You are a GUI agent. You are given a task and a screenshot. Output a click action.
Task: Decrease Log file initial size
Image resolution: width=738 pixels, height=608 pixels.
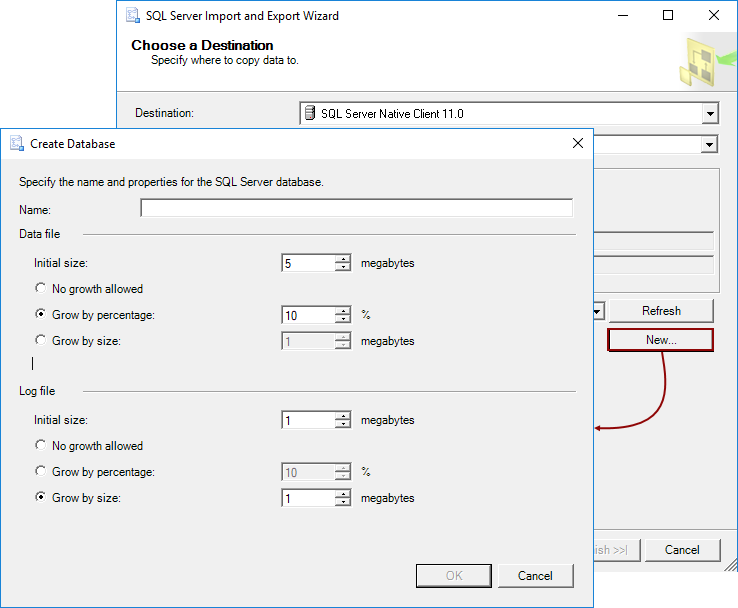click(343, 424)
